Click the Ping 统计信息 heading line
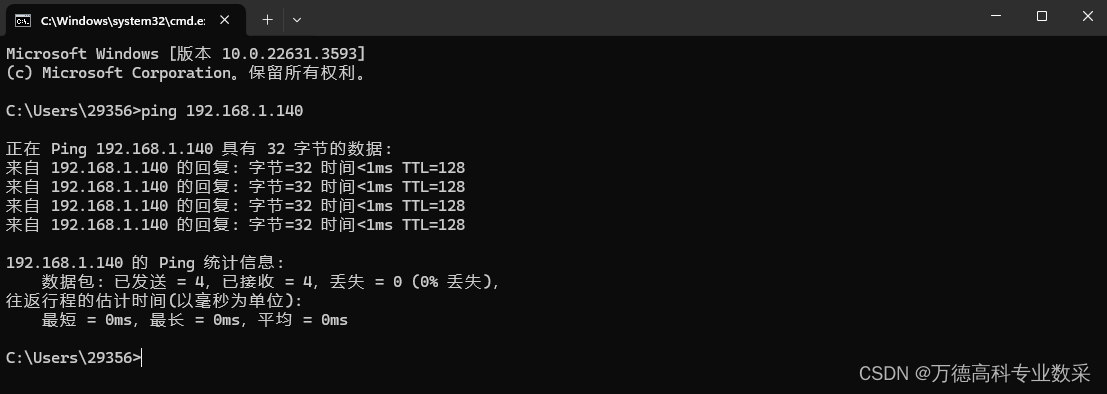This screenshot has width=1107, height=394. click(x=145, y=263)
